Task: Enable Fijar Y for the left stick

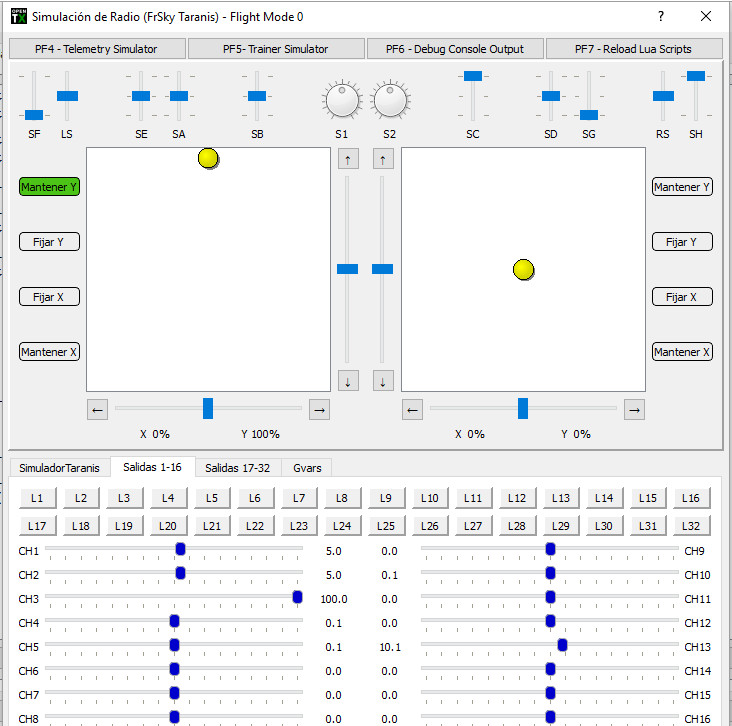Action: pyautogui.click(x=49, y=242)
